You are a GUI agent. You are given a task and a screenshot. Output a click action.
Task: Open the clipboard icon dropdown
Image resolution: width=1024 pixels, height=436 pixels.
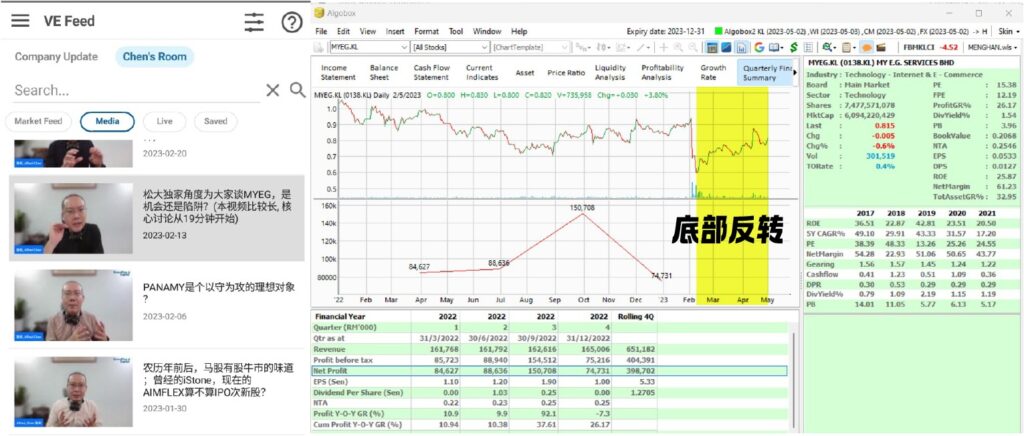coord(848,48)
